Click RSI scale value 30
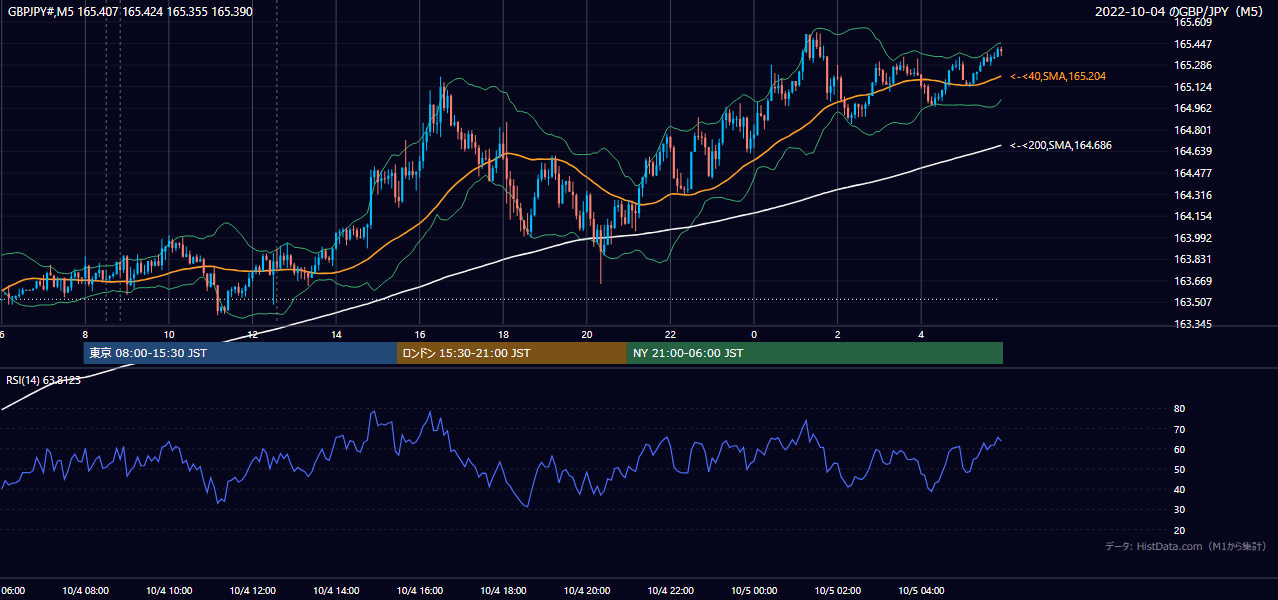The image size is (1278, 600). pyautogui.click(x=1179, y=510)
